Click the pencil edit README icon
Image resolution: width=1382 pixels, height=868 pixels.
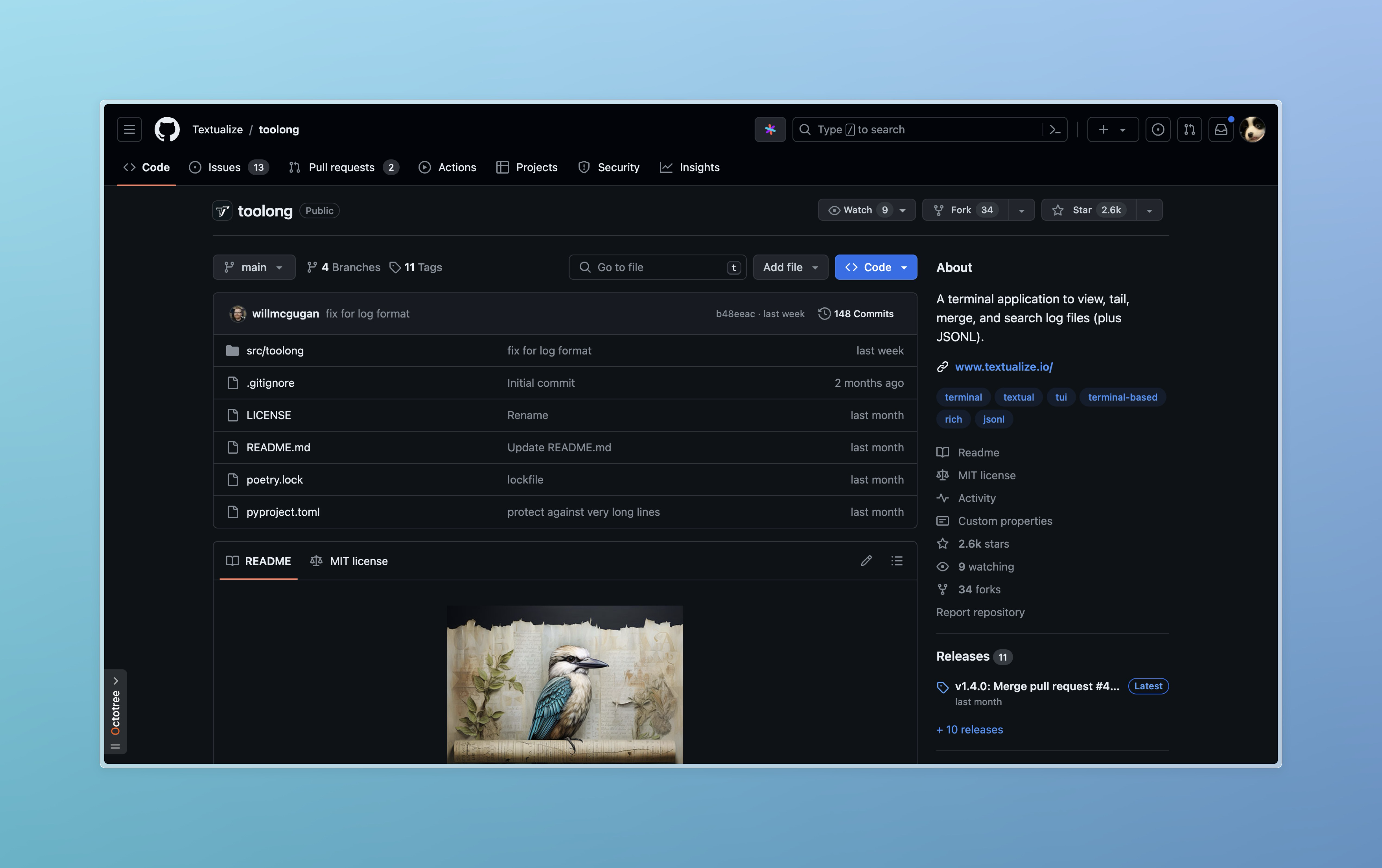(x=866, y=561)
